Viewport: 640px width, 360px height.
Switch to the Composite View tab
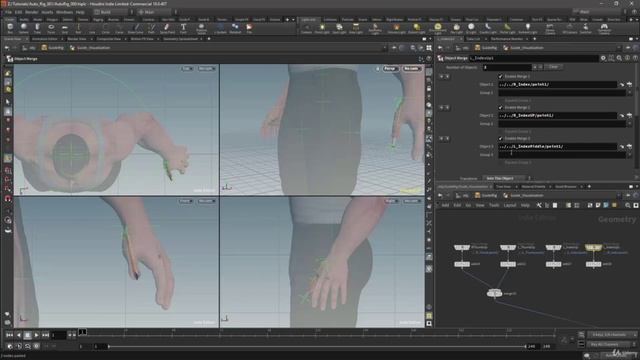point(109,39)
